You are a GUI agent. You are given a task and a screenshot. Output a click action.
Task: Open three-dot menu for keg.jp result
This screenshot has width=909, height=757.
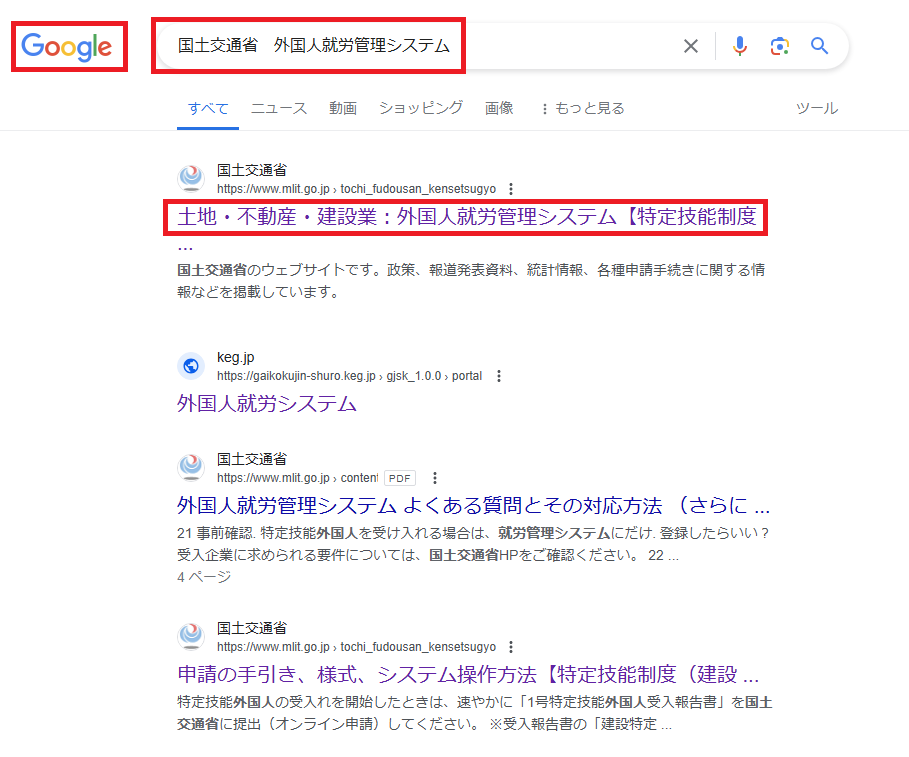click(498, 376)
